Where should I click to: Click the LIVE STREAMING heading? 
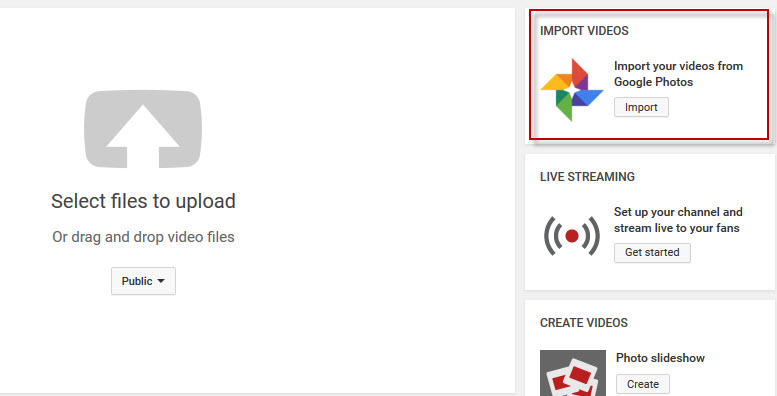click(x=587, y=177)
